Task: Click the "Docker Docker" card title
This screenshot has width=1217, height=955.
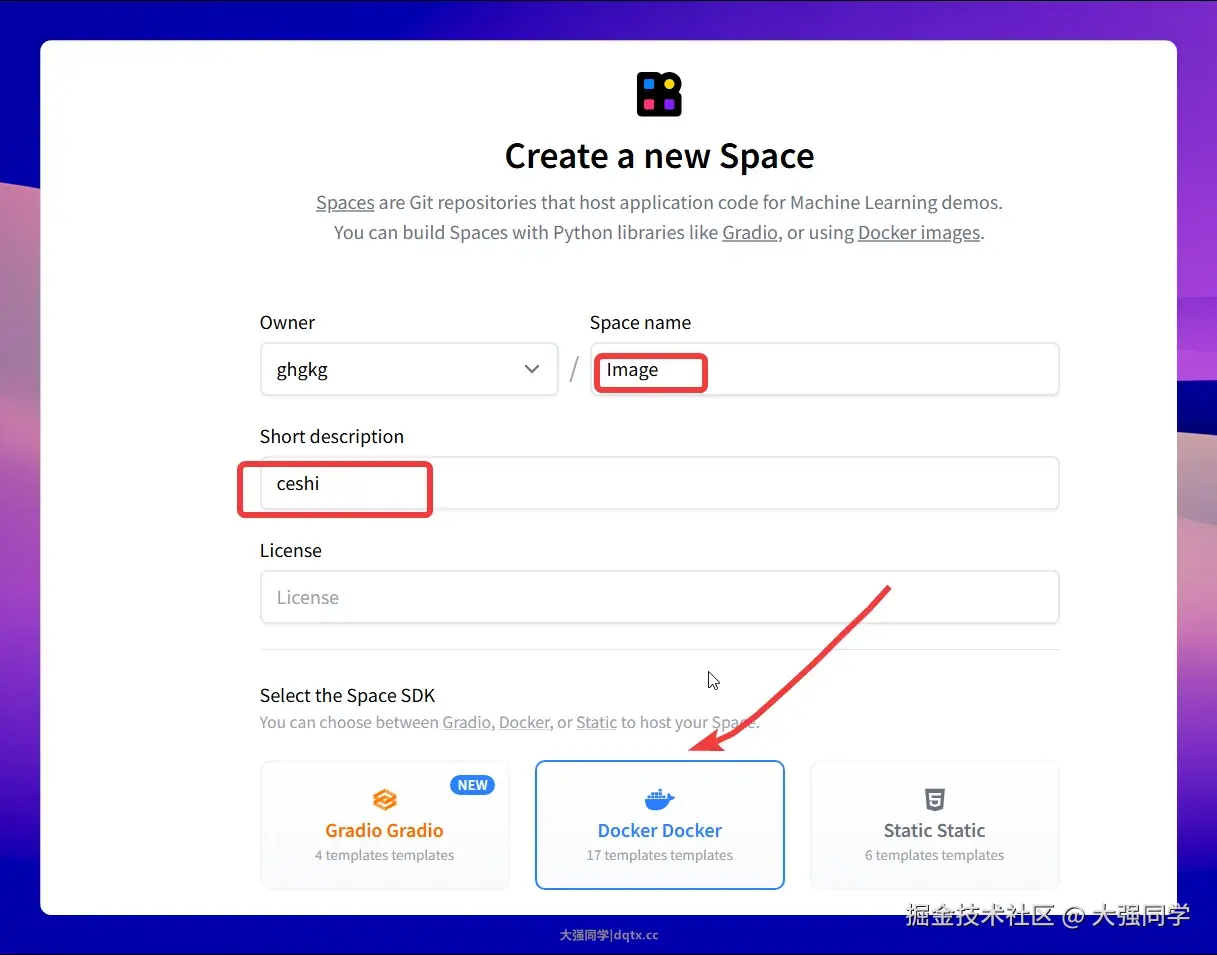Action: click(x=660, y=830)
